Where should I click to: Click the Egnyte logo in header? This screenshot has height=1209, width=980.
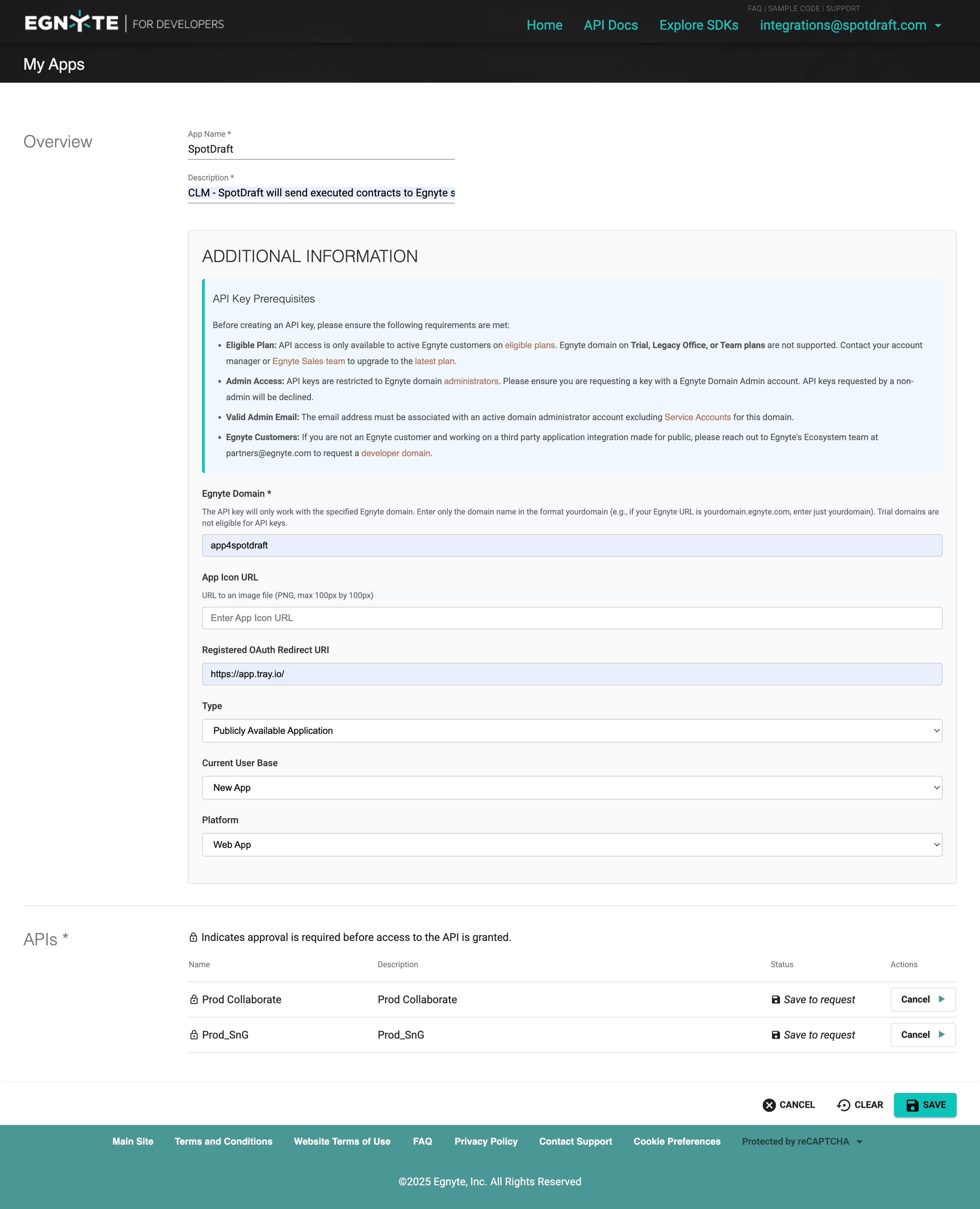[72, 23]
